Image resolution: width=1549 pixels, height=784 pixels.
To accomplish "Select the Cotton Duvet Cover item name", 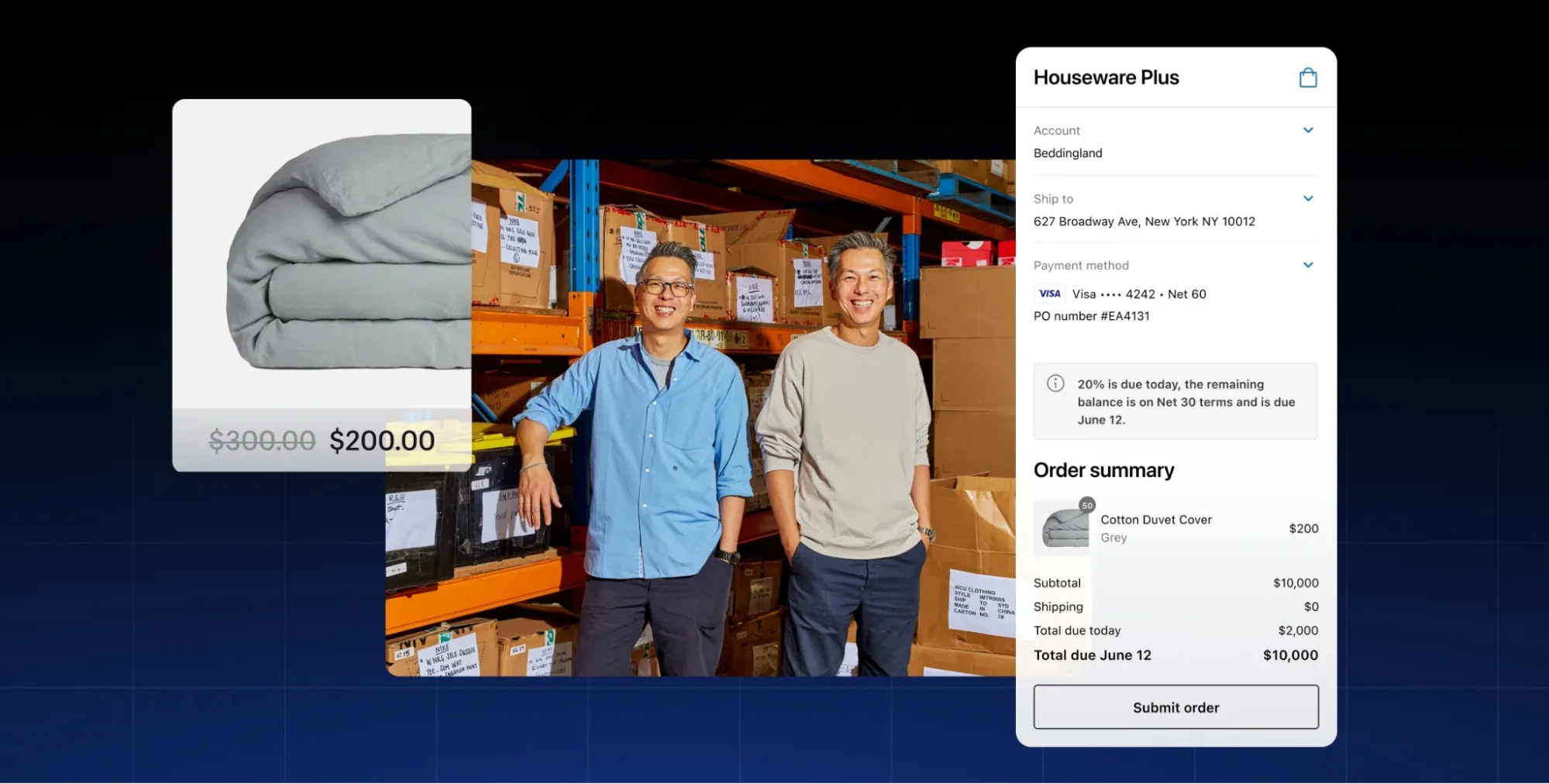I will pos(1155,519).
